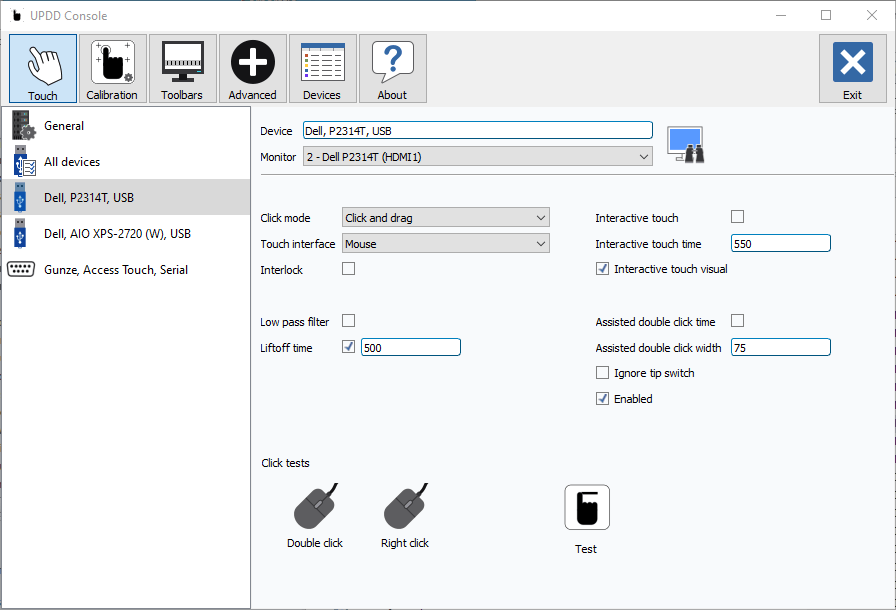
Task: Open the Advanced tab
Action: coord(253,69)
